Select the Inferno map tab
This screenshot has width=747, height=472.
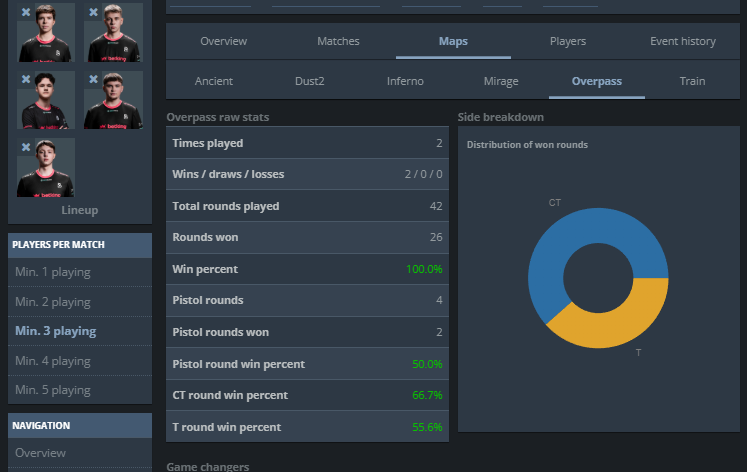[405, 81]
